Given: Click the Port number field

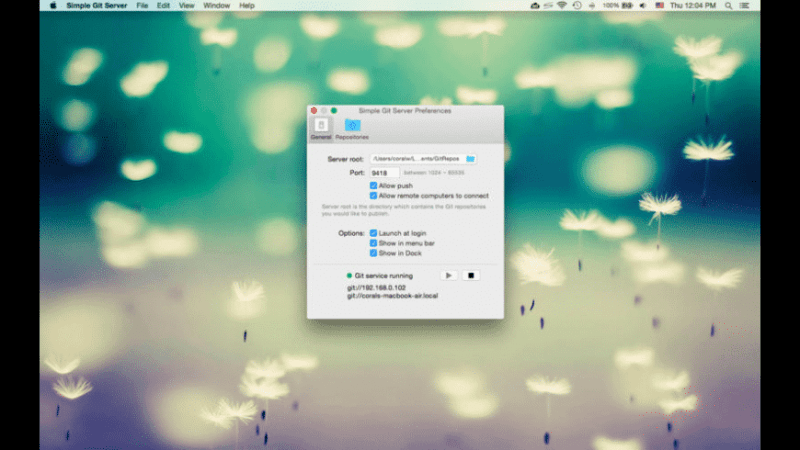Looking at the screenshot, I should [x=384, y=173].
